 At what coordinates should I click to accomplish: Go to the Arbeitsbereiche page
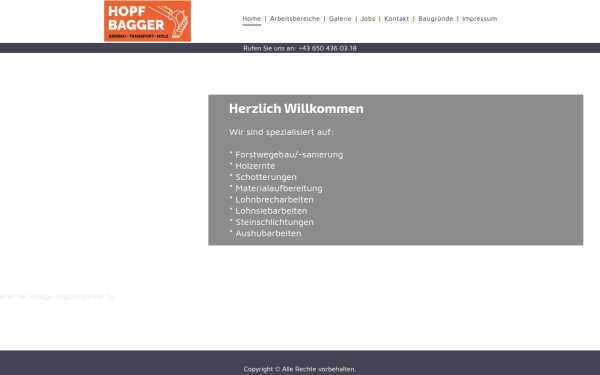[x=295, y=19]
